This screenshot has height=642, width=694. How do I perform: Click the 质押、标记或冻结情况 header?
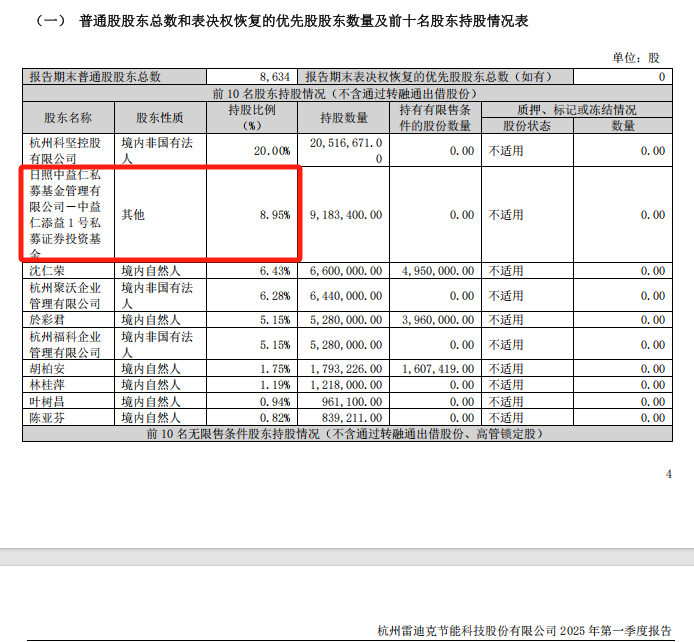577,110
